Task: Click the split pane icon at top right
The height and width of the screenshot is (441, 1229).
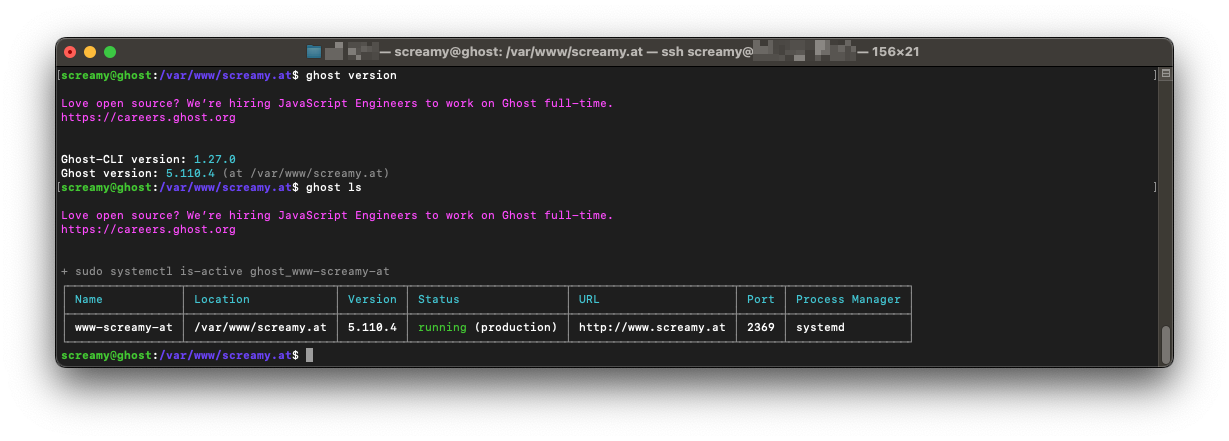Action: tap(1166, 74)
